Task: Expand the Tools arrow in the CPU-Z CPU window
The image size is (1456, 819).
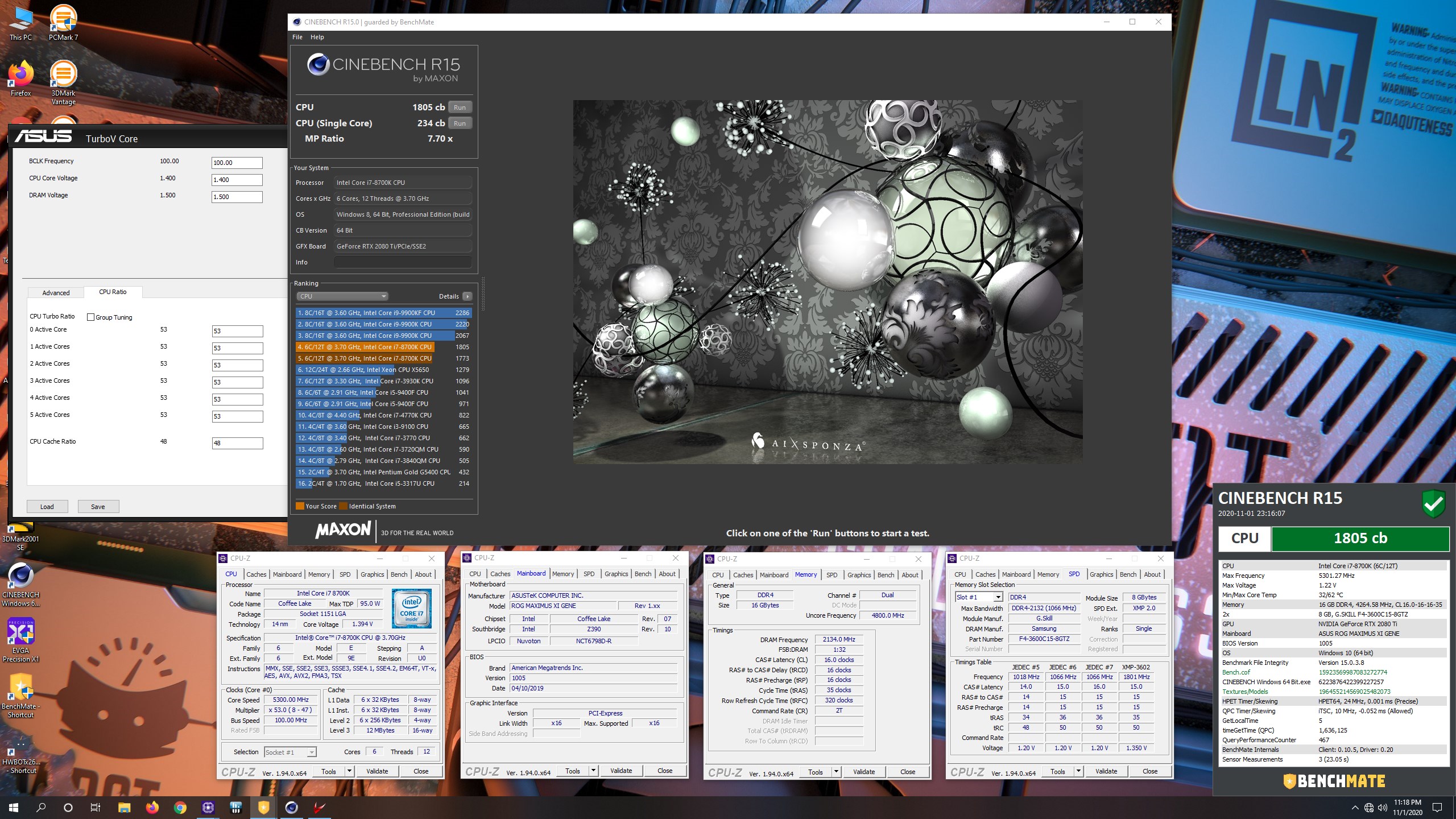Action: point(349,771)
